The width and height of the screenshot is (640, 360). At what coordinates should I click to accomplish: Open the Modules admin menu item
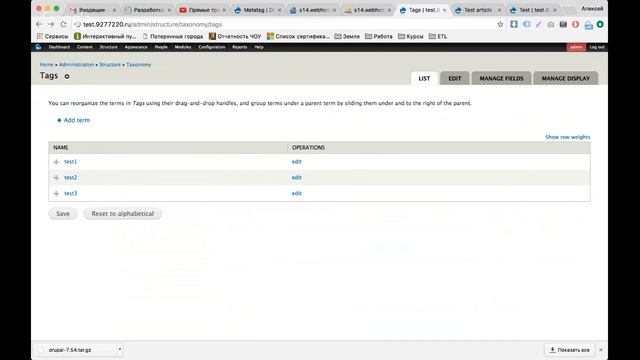(183, 47)
